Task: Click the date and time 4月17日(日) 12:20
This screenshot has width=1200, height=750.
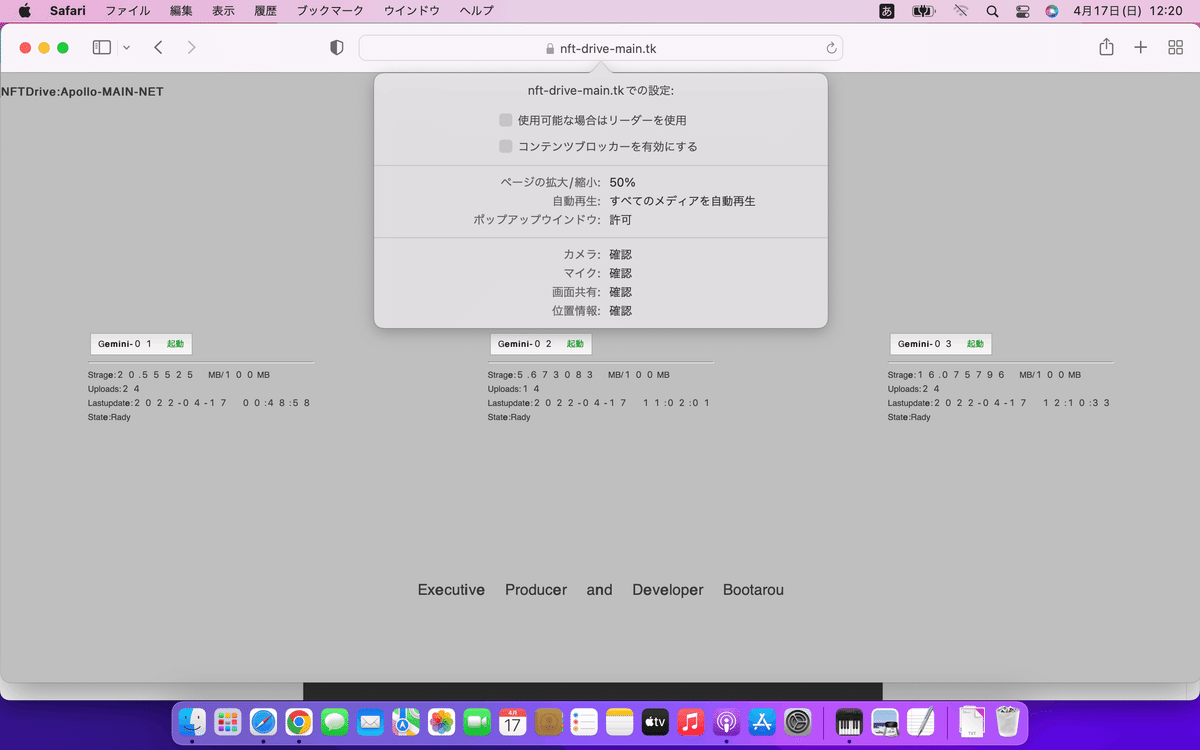Action: (1128, 11)
